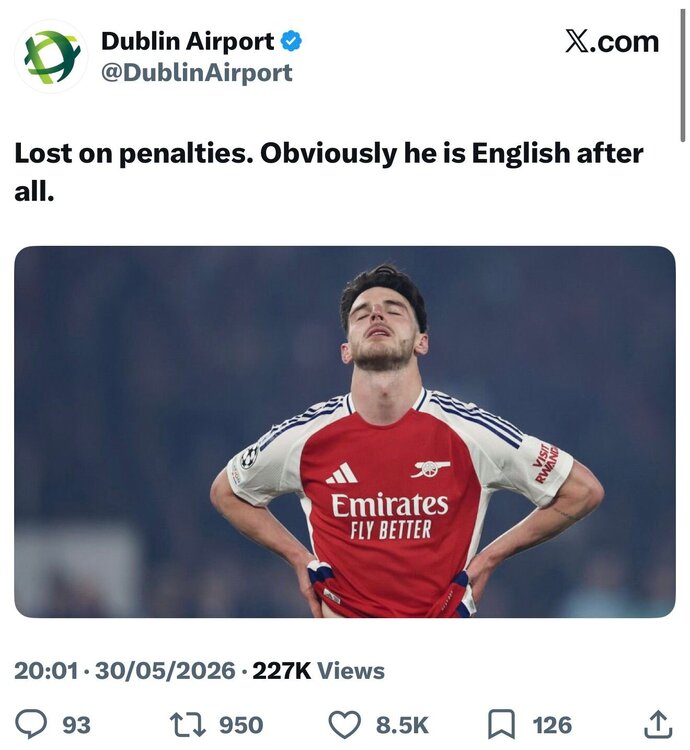
Task: Open the Dublin Airport display name
Action: click(187, 42)
